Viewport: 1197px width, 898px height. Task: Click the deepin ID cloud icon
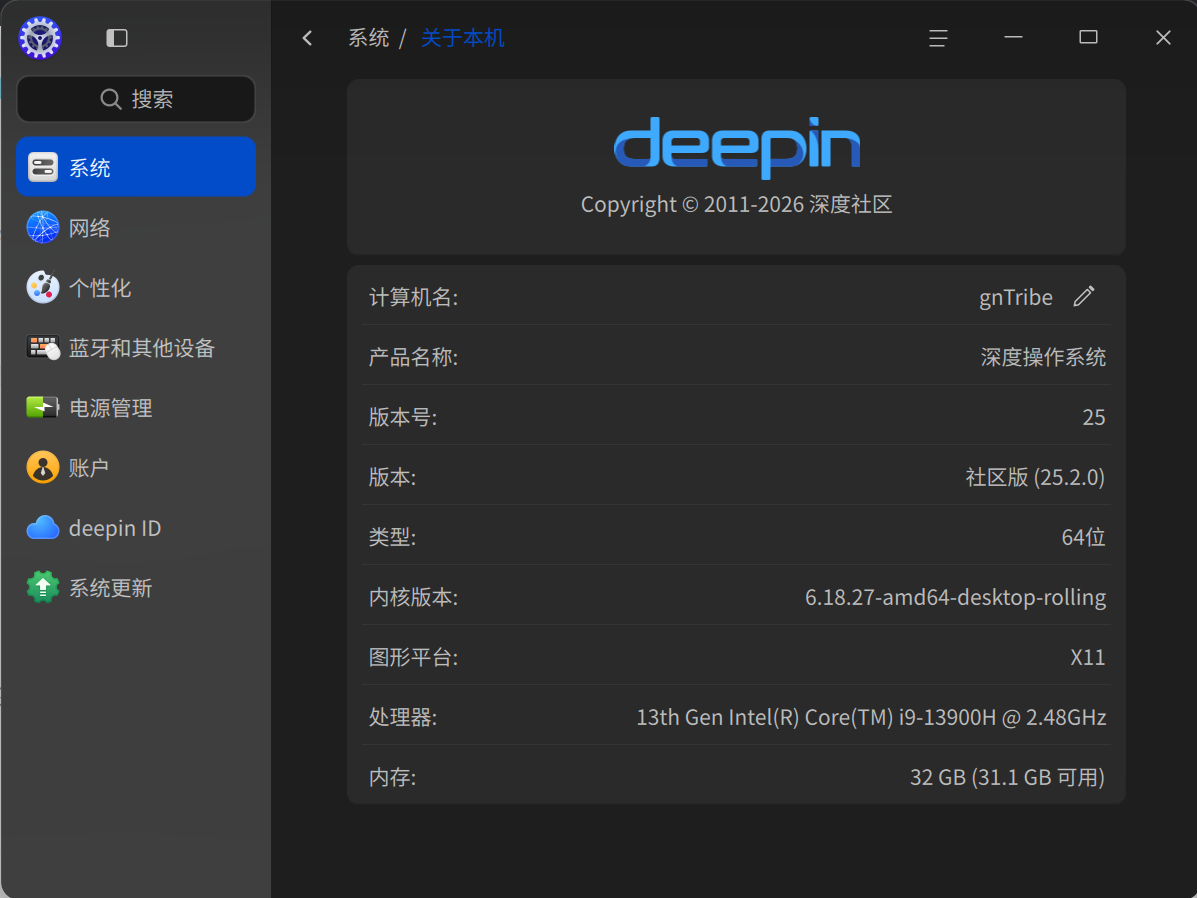coord(43,528)
